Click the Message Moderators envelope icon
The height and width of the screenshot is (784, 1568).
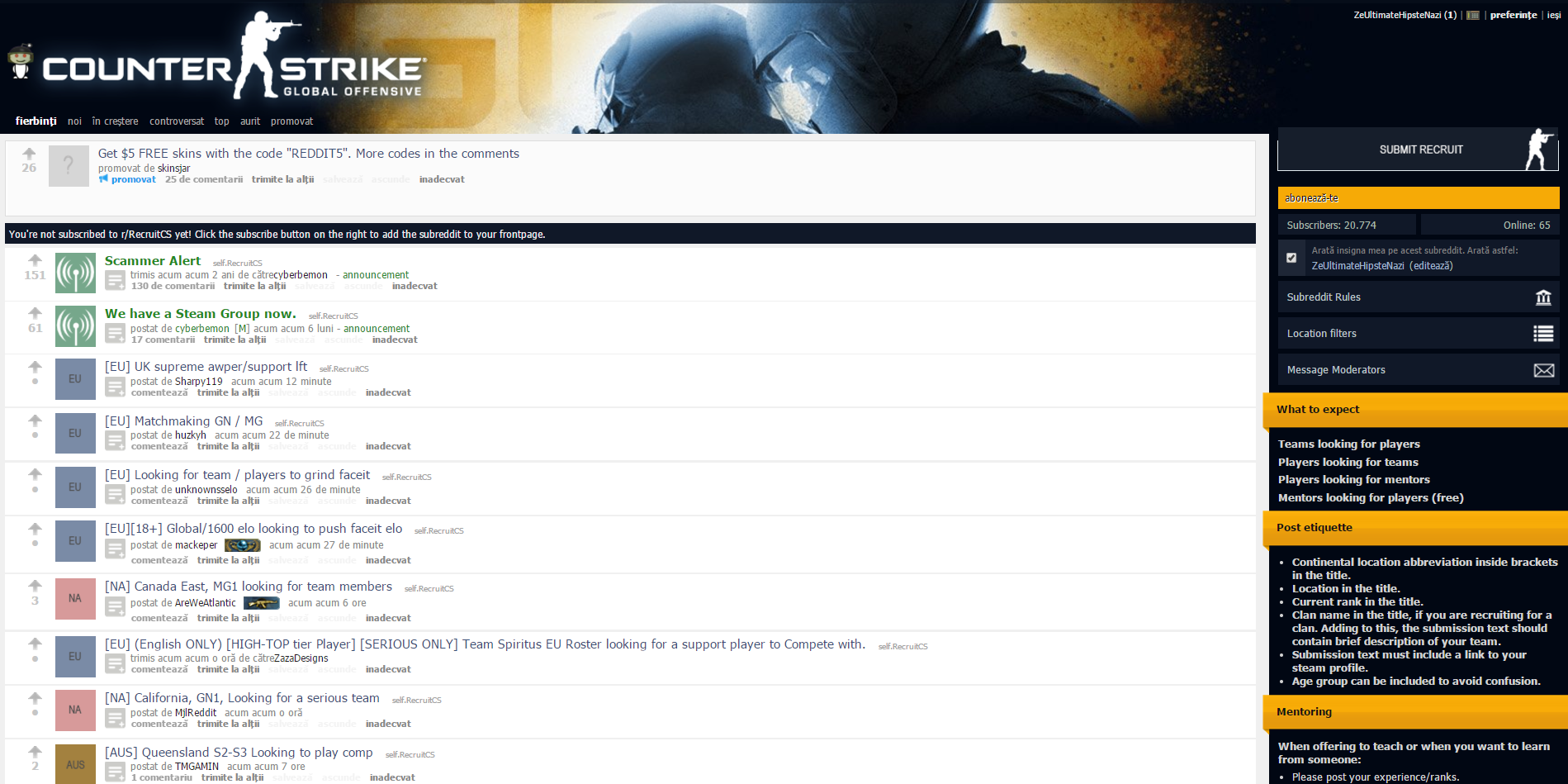click(x=1543, y=370)
